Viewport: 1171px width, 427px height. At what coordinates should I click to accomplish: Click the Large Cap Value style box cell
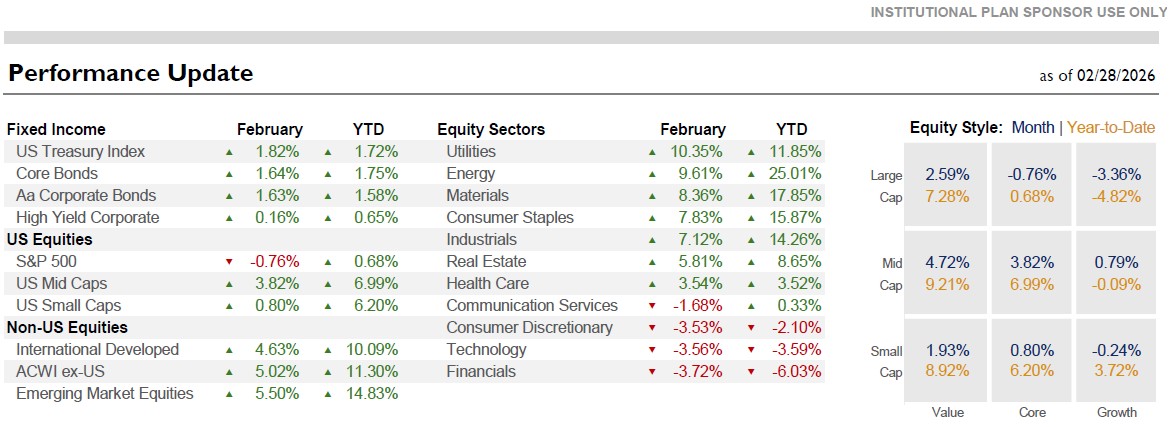click(x=946, y=185)
